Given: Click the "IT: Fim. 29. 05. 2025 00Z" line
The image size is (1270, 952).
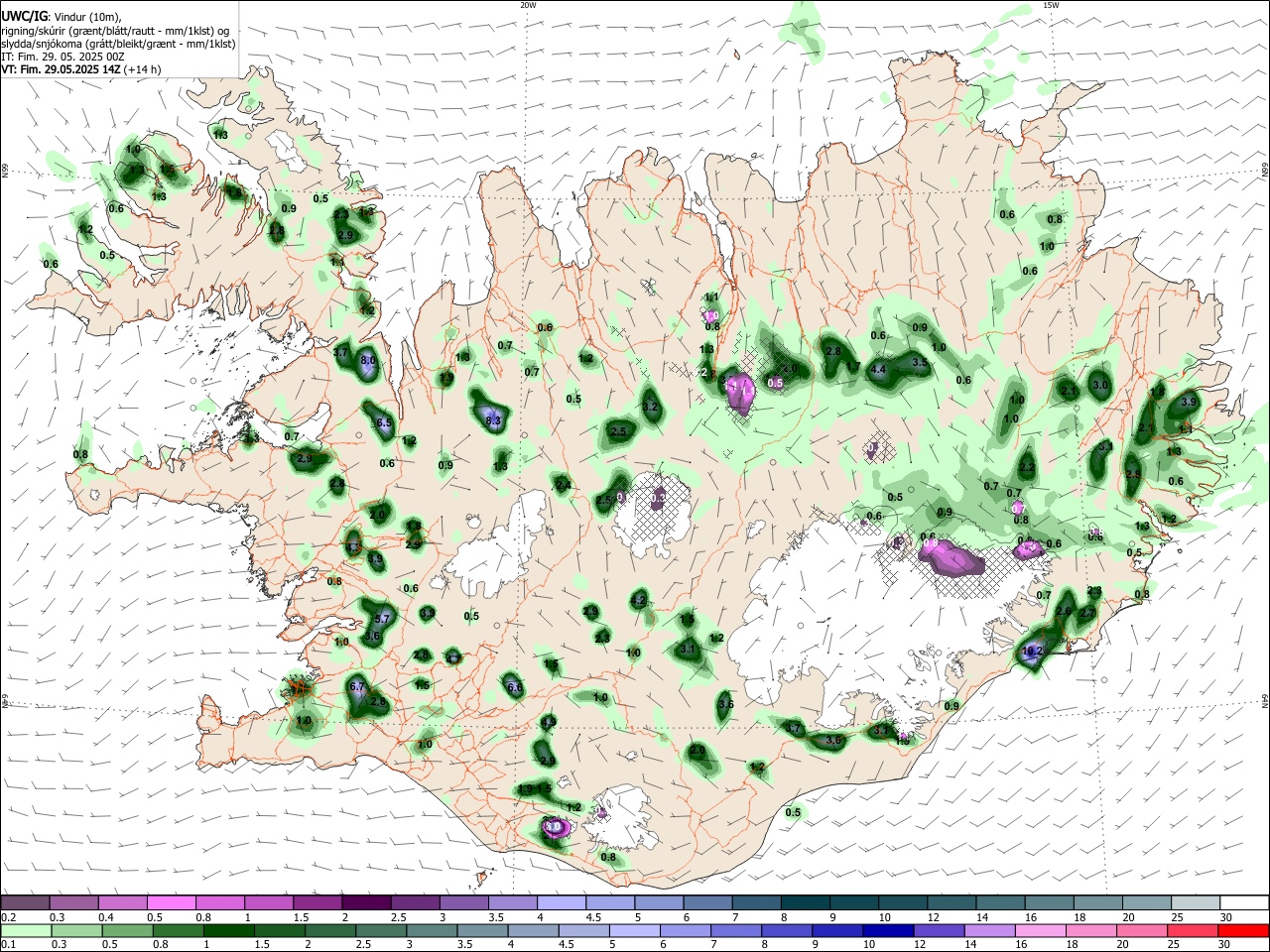Looking at the screenshot, I should coord(63,57).
